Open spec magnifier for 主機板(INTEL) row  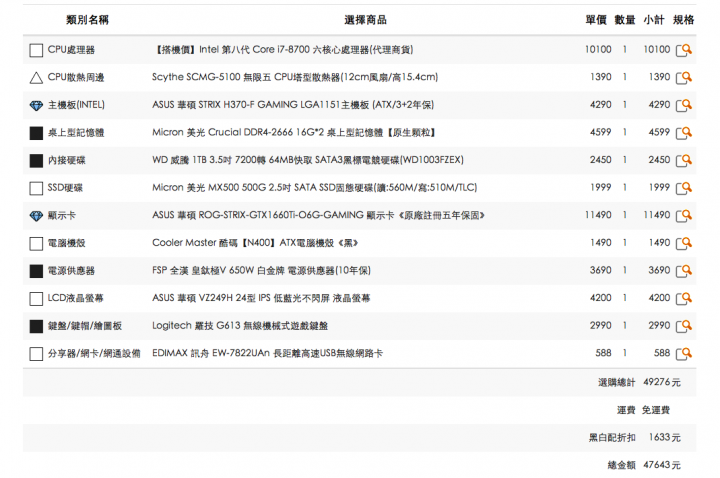[x=684, y=105]
